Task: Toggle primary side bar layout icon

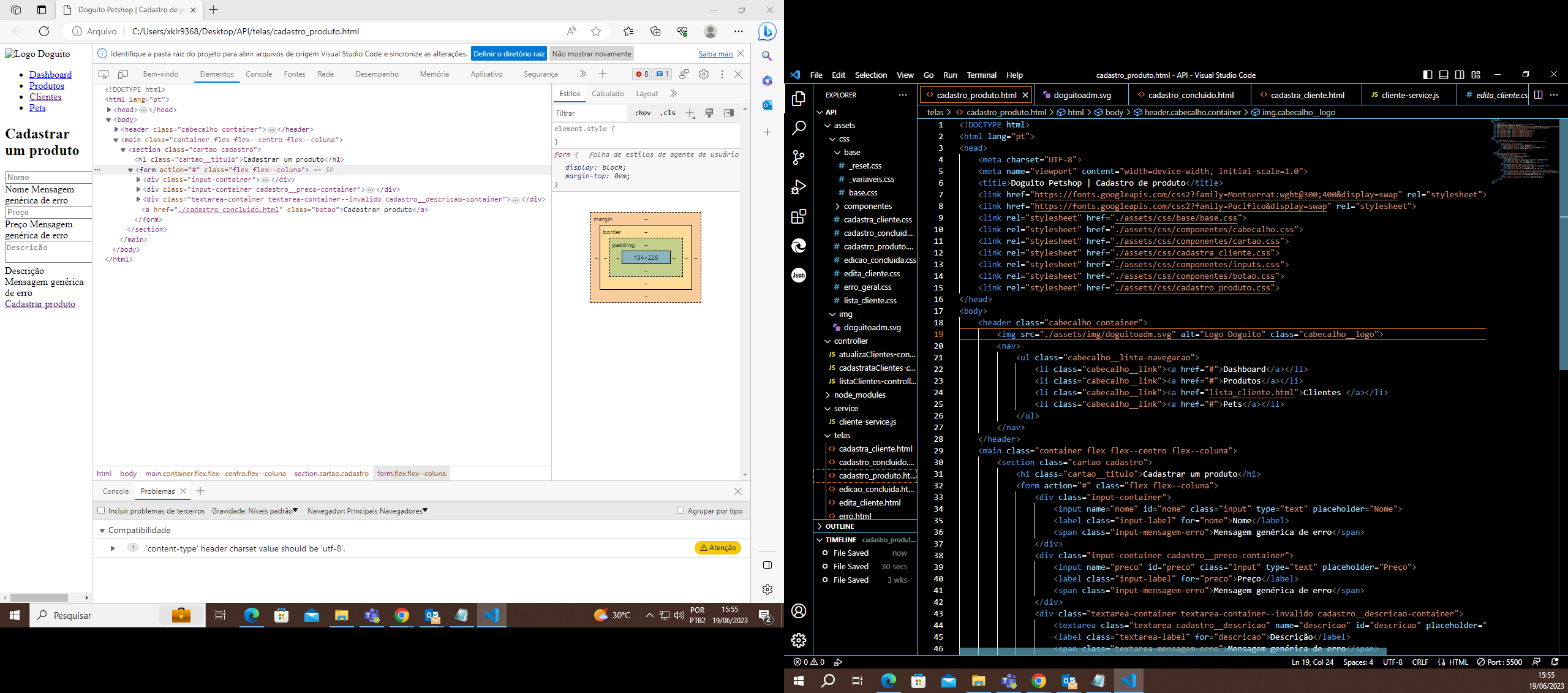Action: click(1428, 75)
